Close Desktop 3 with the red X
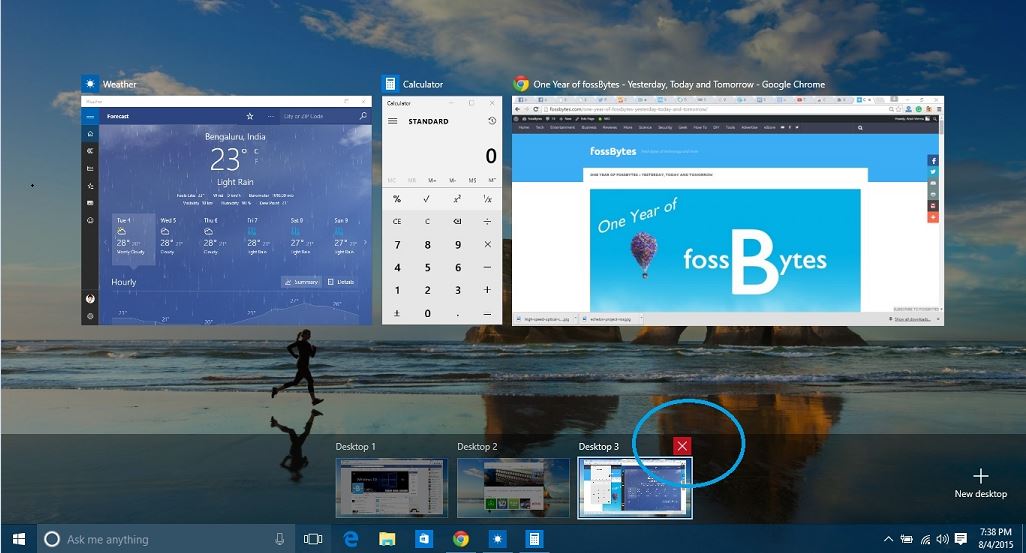1026x553 pixels. [x=682, y=446]
